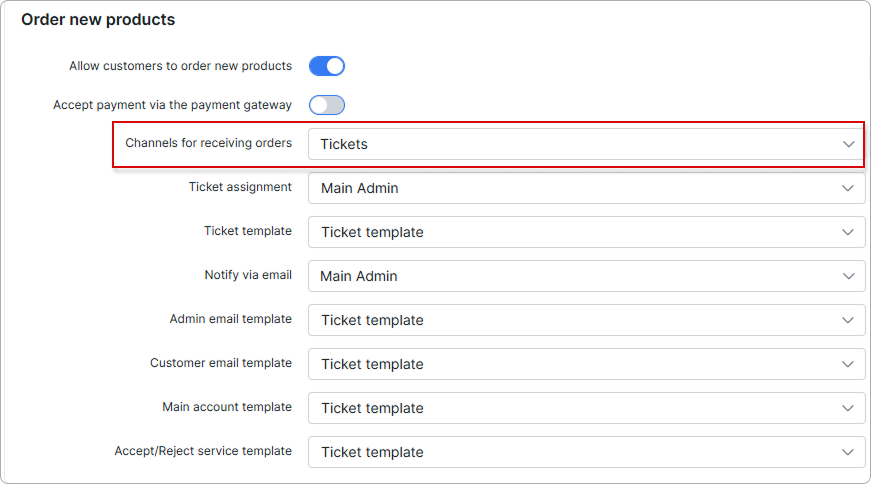Screen dimensions: 871x484
Task: Click the Channels for receiving orders label
Action: [x=208, y=143]
